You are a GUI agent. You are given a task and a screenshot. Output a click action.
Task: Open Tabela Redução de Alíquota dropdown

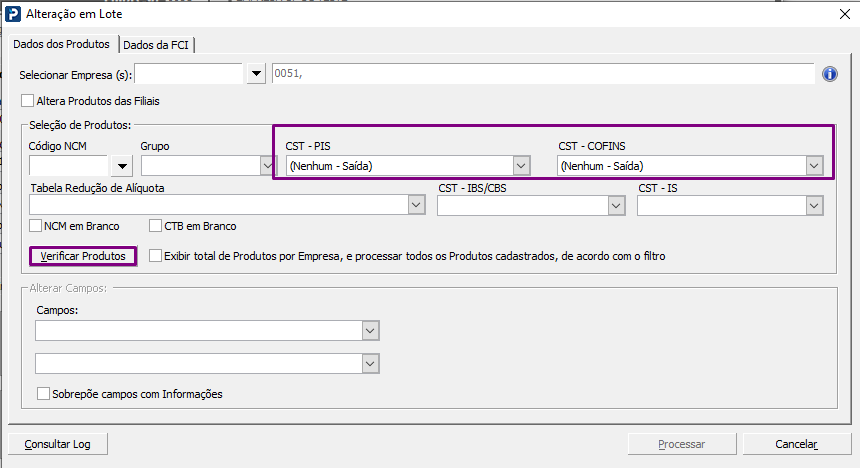pyautogui.click(x=416, y=205)
